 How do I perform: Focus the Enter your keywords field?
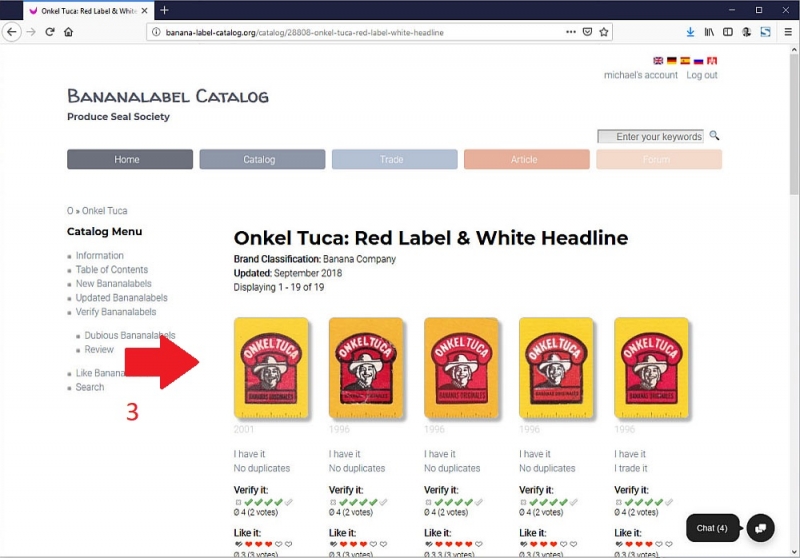(x=651, y=136)
